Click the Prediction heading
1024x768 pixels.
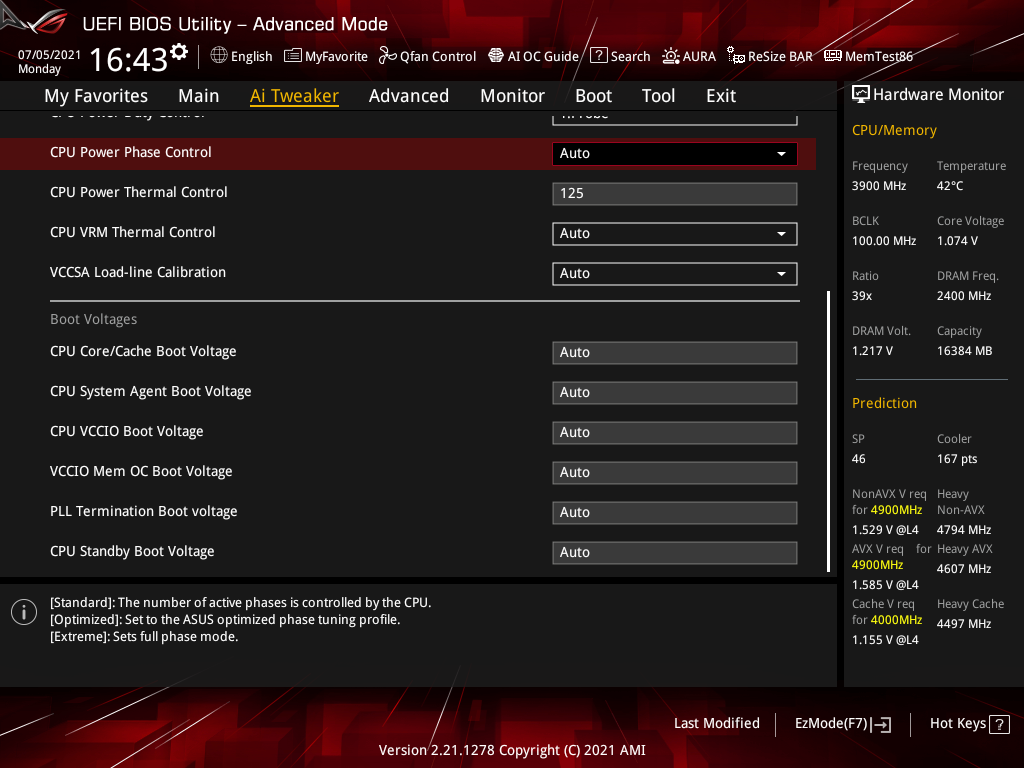(884, 404)
